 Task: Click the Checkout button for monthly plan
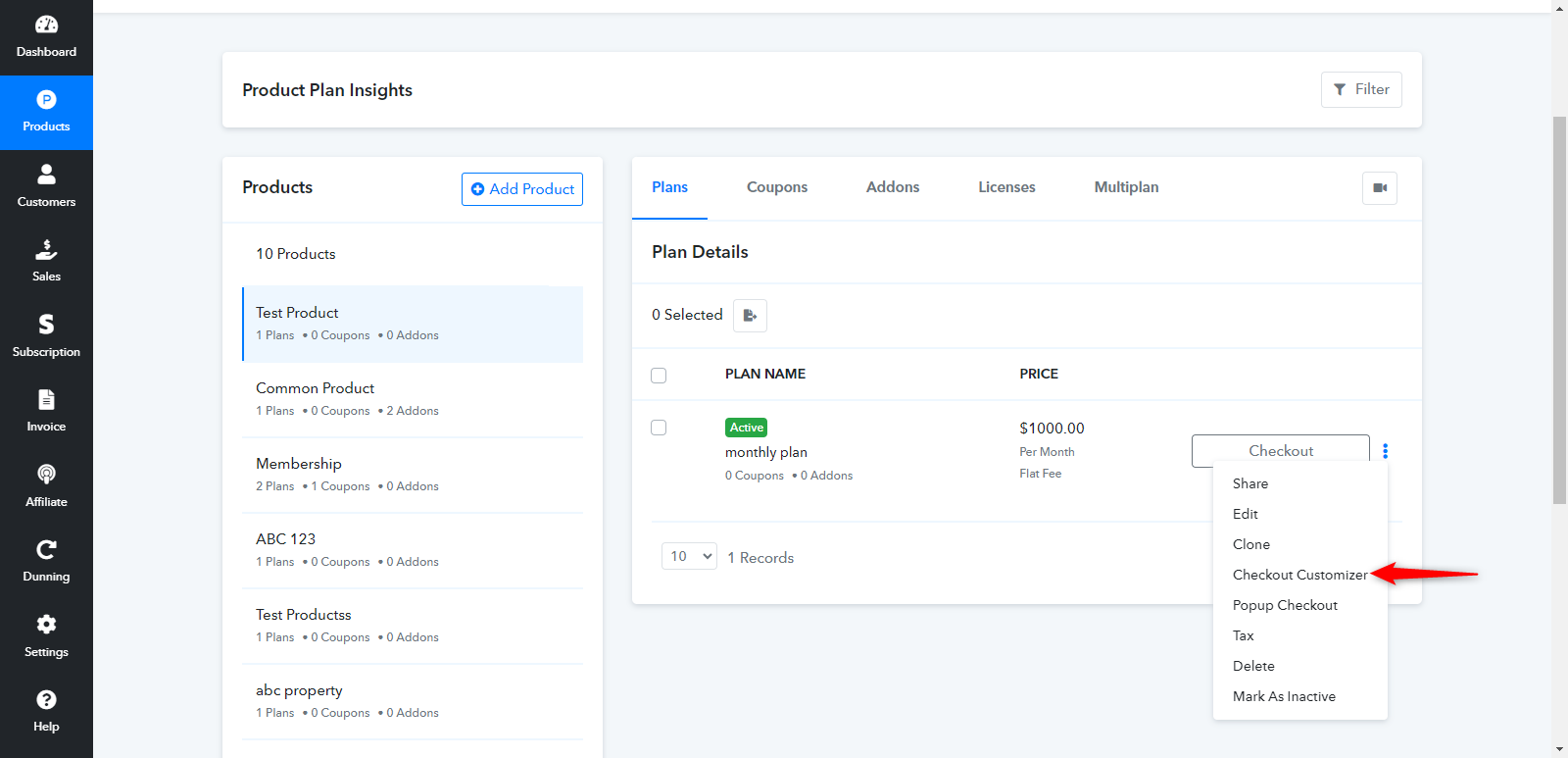[1281, 451]
